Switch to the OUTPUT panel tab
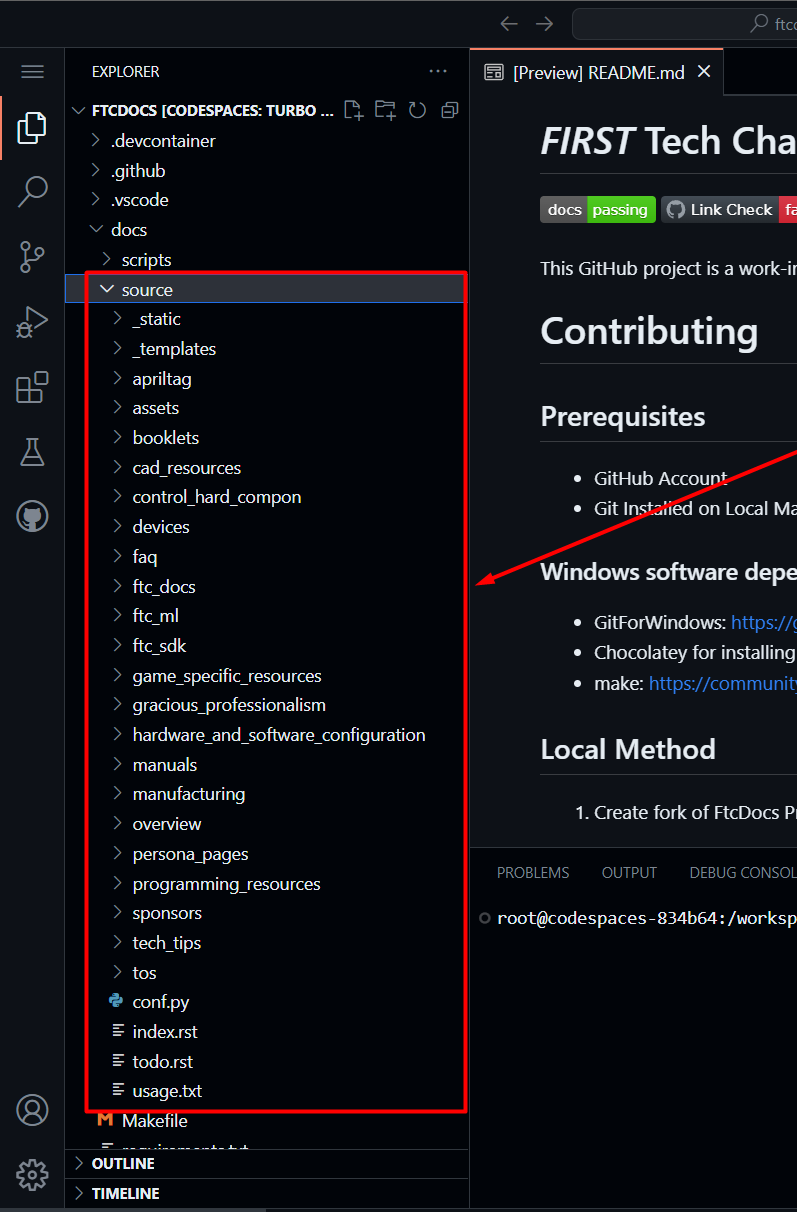Image resolution: width=797 pixels, height=1212 pixels. point(629,873)
